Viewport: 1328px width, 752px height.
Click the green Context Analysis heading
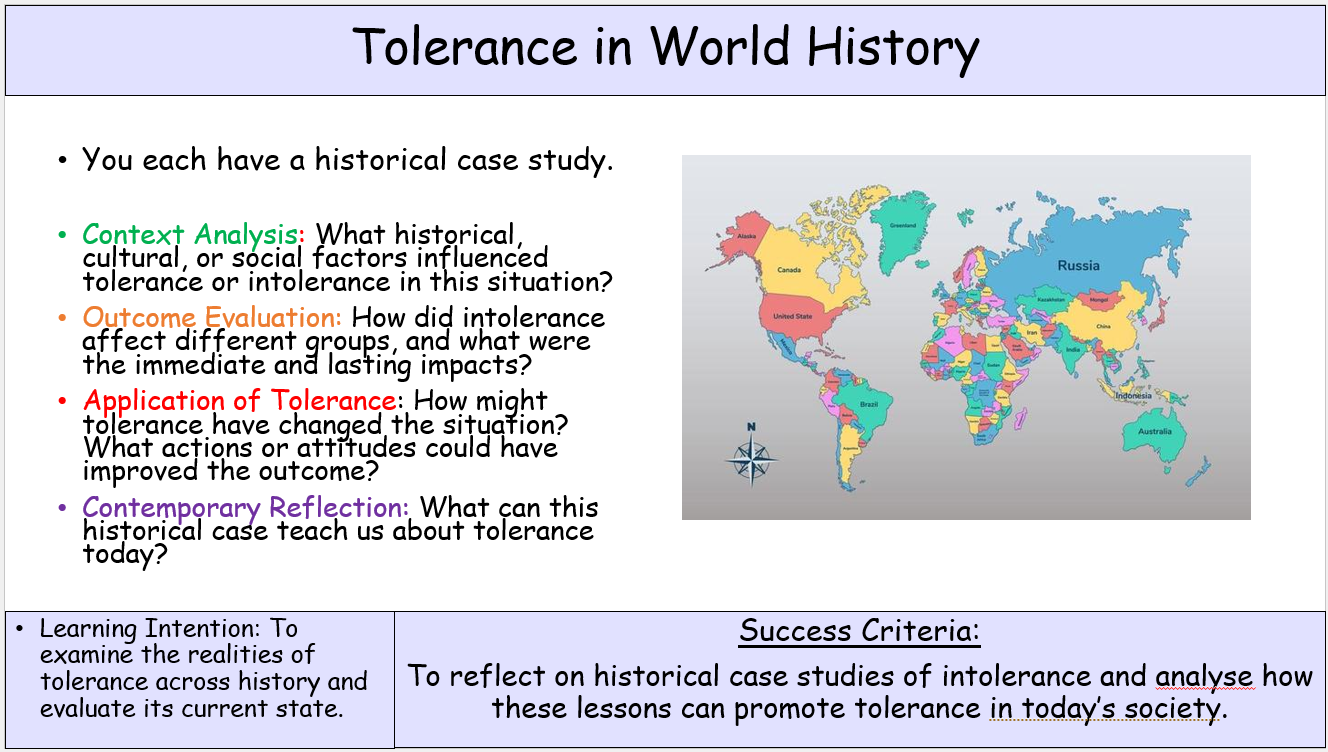(190, 234)
